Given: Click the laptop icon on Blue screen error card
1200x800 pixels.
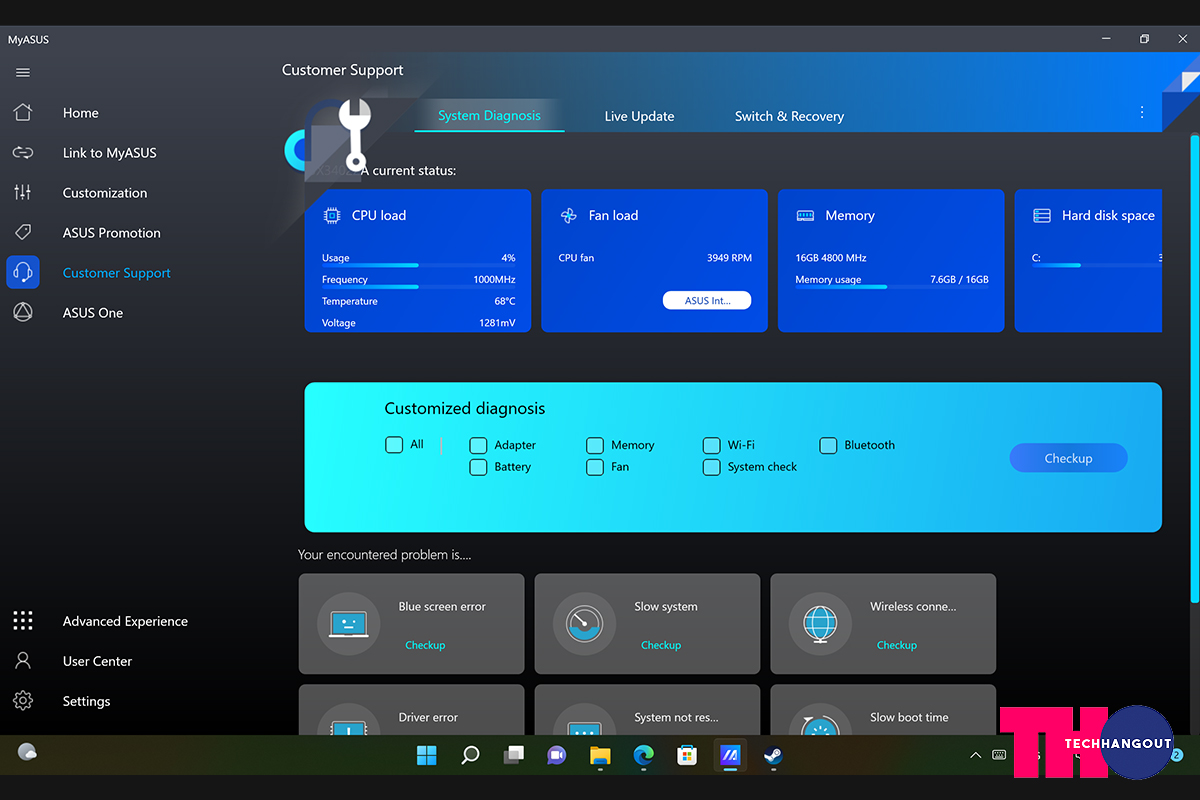Looking at the screenshot, I should tap(349, 623).
